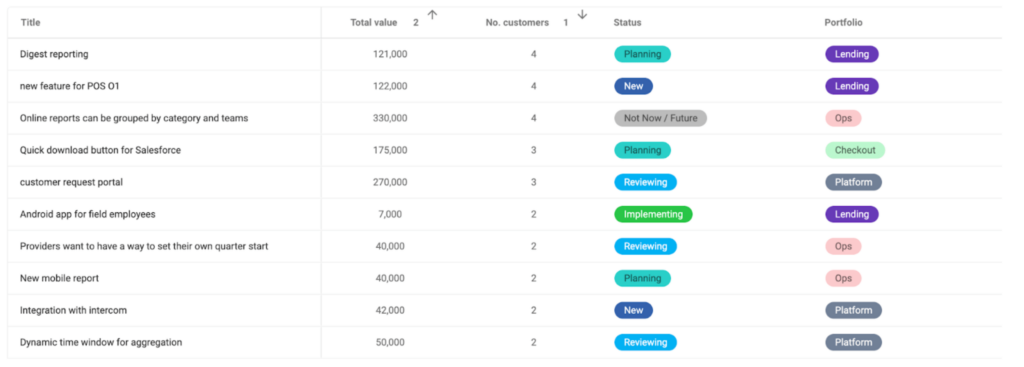Click Platform portfolio tag for Dynamic time window
The width and height of the screenshot is (1024, 367).
(x=854, y=342)
